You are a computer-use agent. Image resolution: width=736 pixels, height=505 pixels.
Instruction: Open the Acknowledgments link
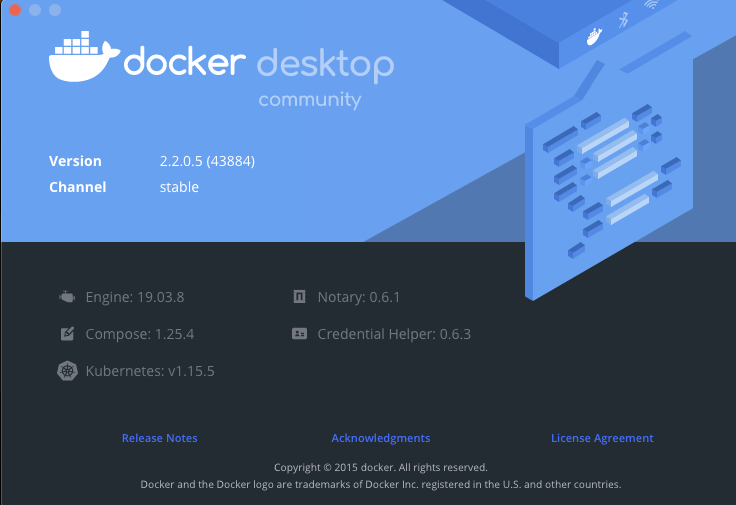[x=381, y=438]
